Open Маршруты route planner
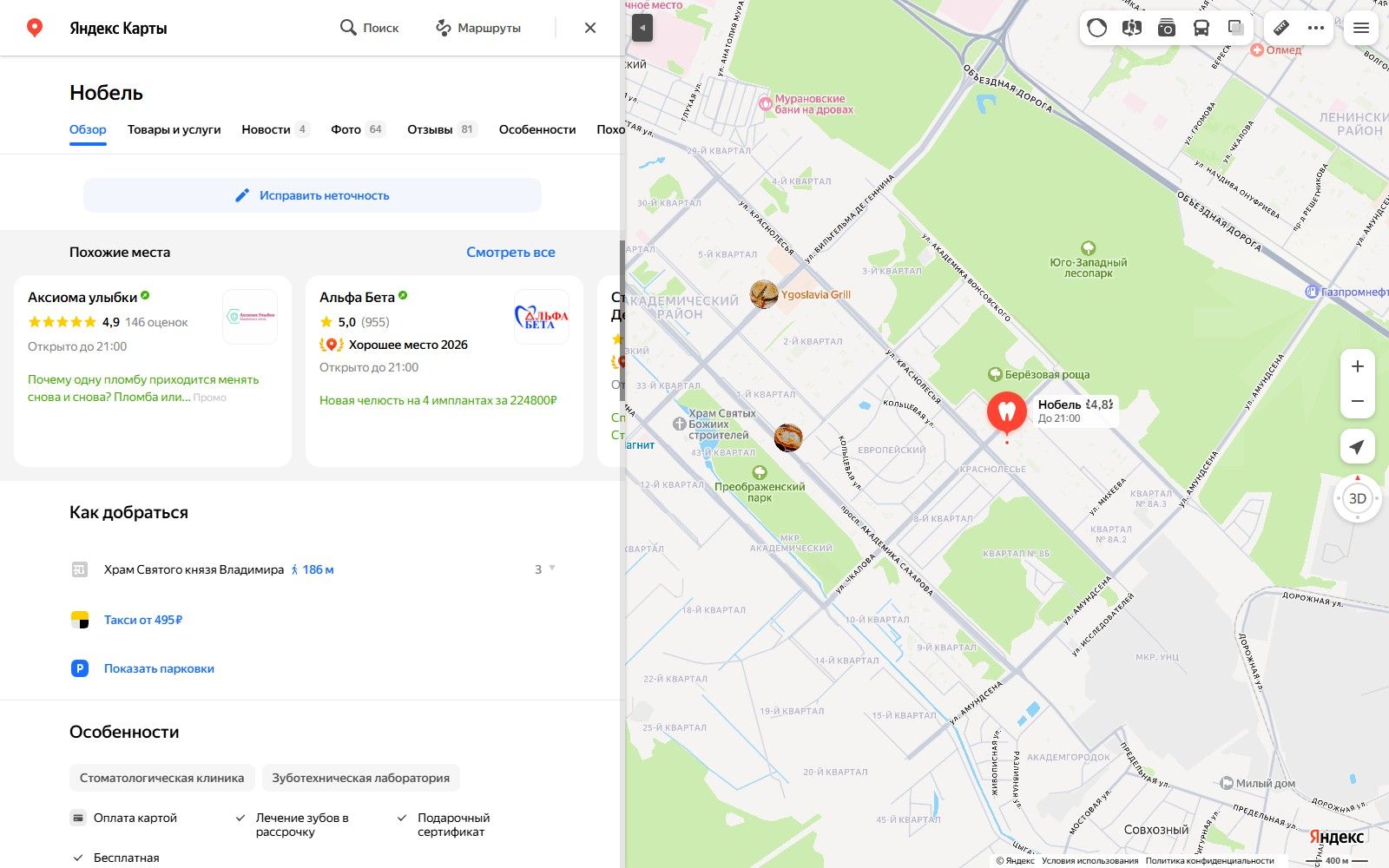The height and width of the screenshot is (868, 1389). coord(477,28)
